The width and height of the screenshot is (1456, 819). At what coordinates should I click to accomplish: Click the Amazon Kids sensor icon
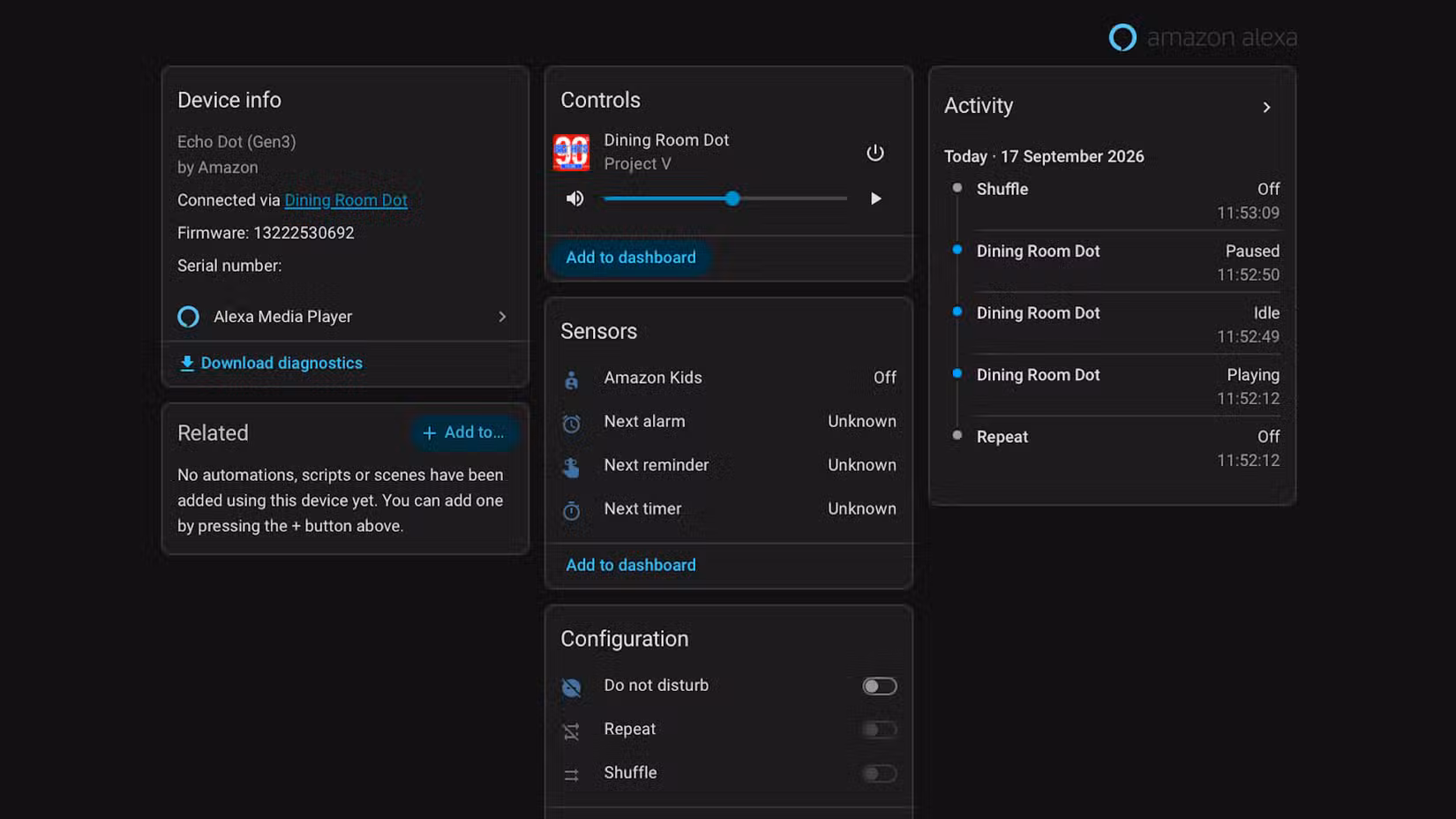571,379
